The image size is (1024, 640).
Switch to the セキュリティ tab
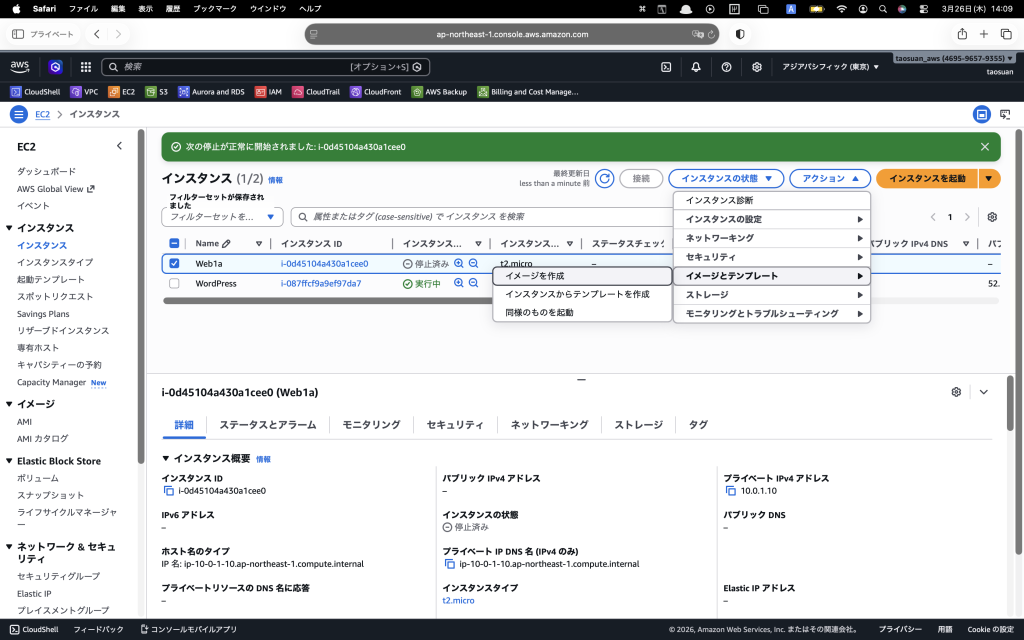[x=455, y=424]
